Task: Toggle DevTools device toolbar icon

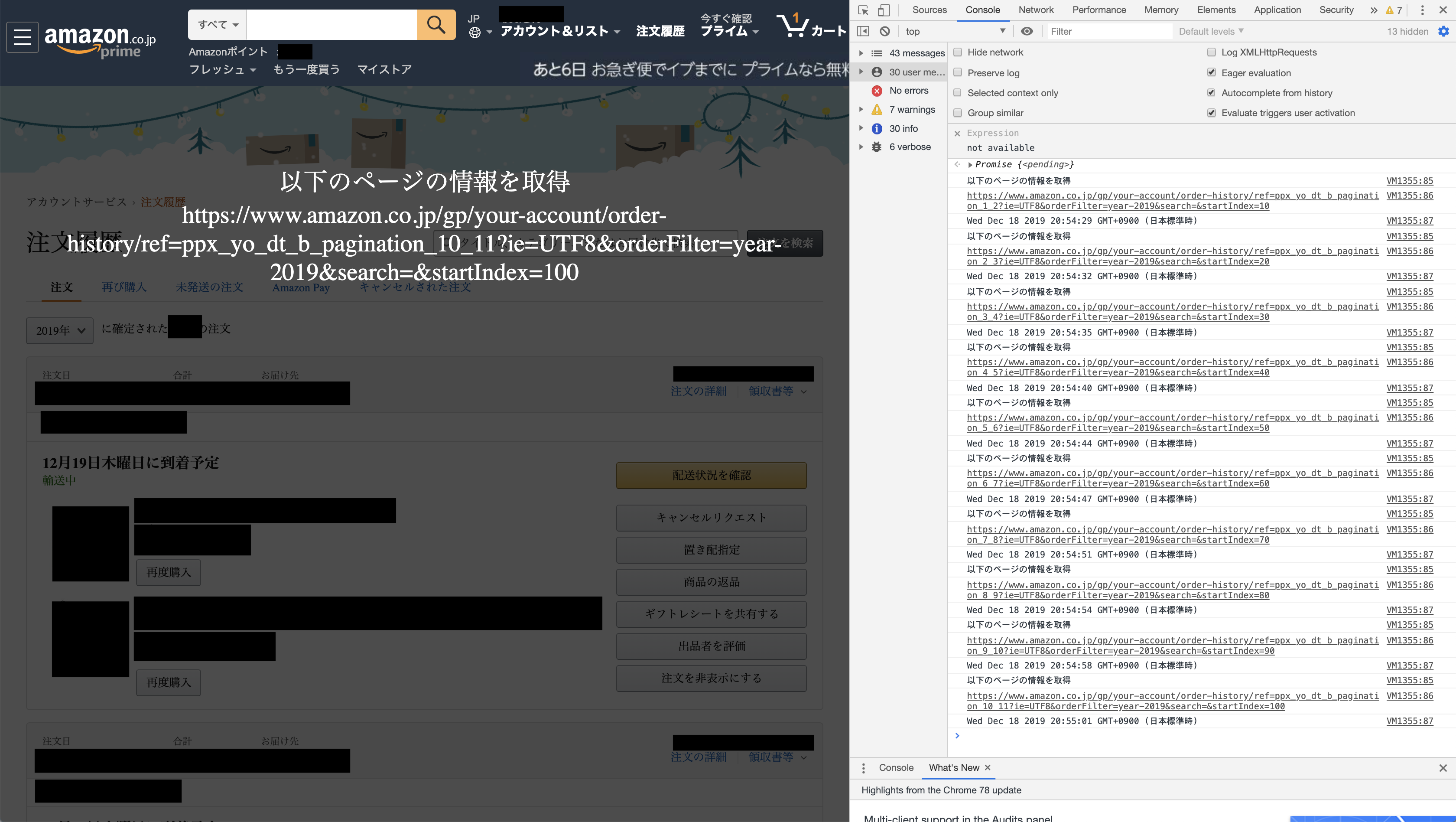Action: point(884,10)
